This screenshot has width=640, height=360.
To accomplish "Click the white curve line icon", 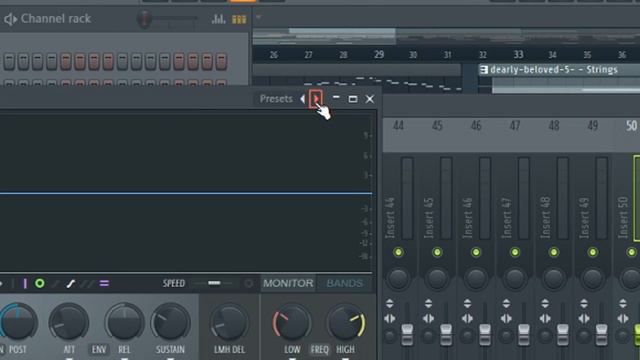I will [71, 283].
